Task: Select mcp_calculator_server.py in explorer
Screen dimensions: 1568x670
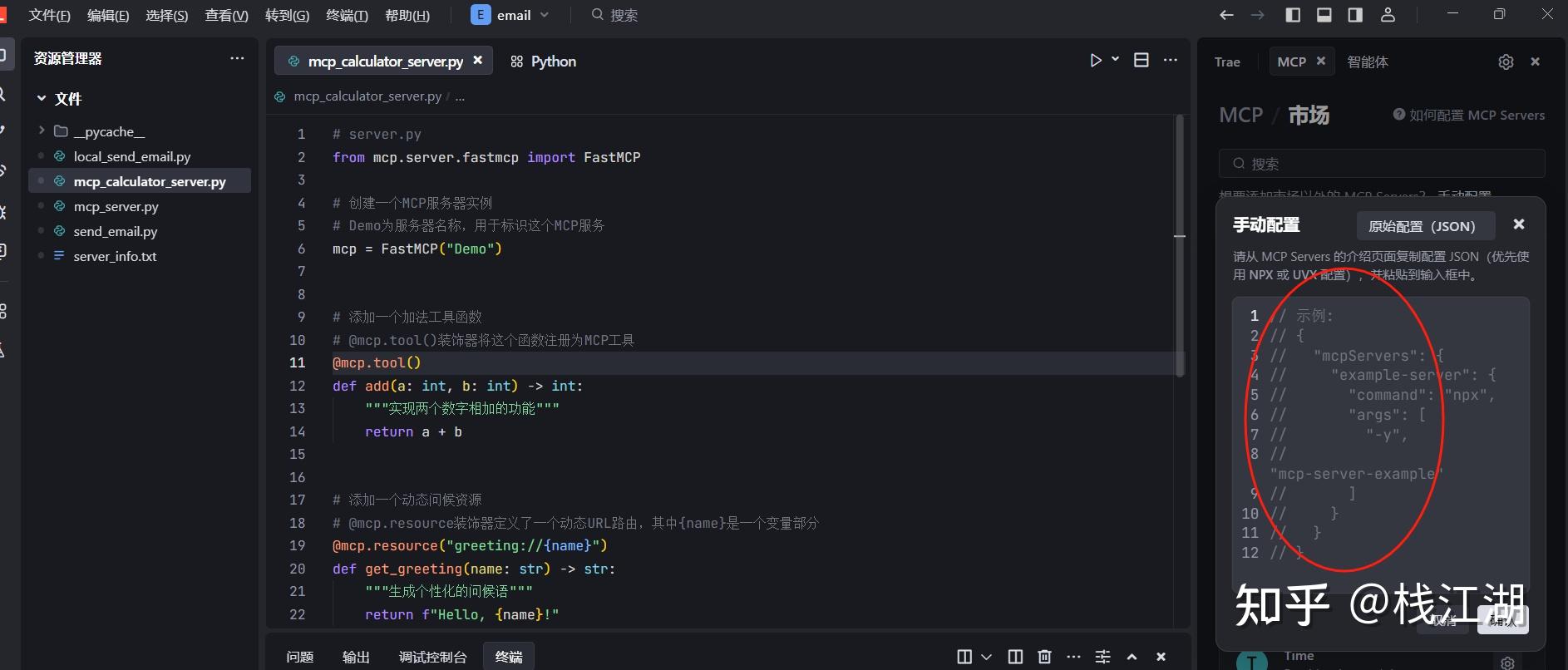Action: (x=140, y=181)
